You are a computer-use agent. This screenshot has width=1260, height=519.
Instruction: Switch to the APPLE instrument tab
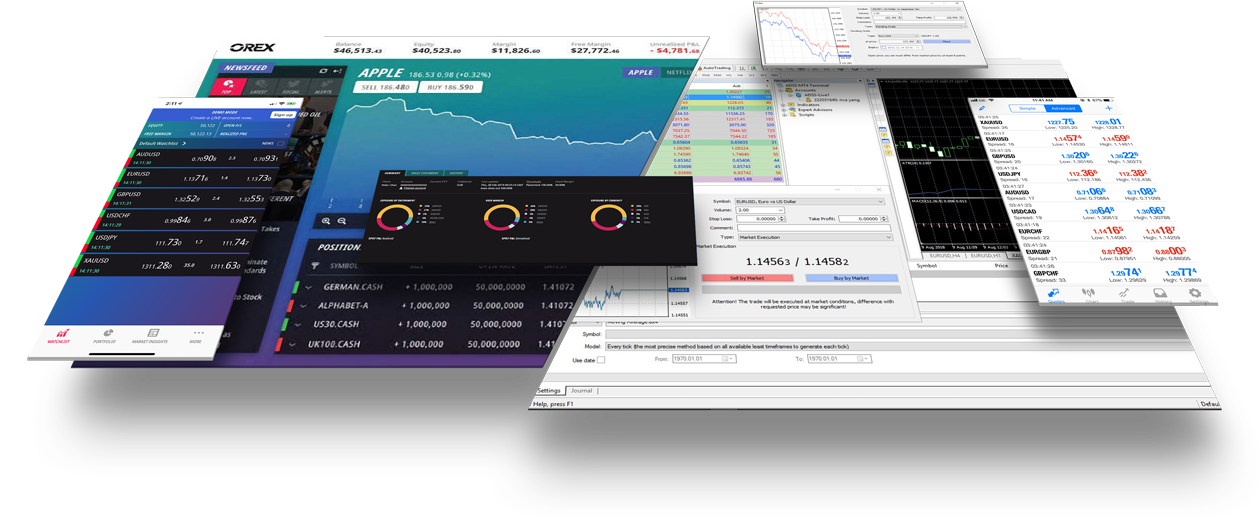pyautogui.click(x=640, y=72)
